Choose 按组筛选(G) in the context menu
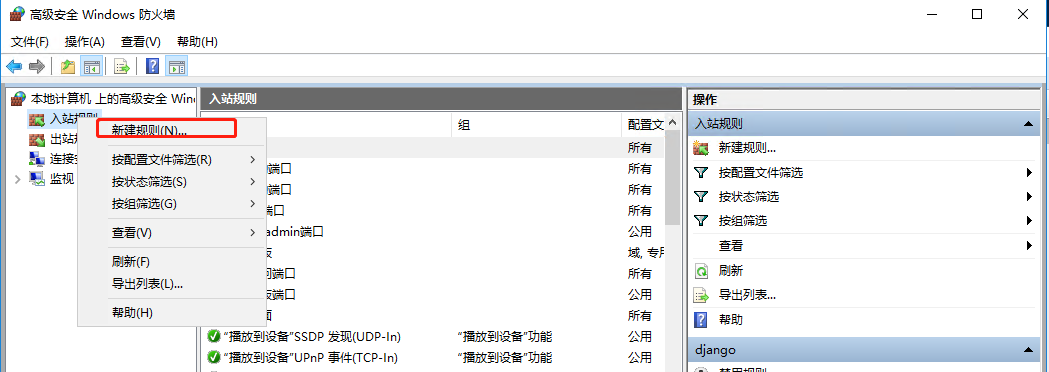This screenshot has height=372, width=1049. [x=172, y=203]
